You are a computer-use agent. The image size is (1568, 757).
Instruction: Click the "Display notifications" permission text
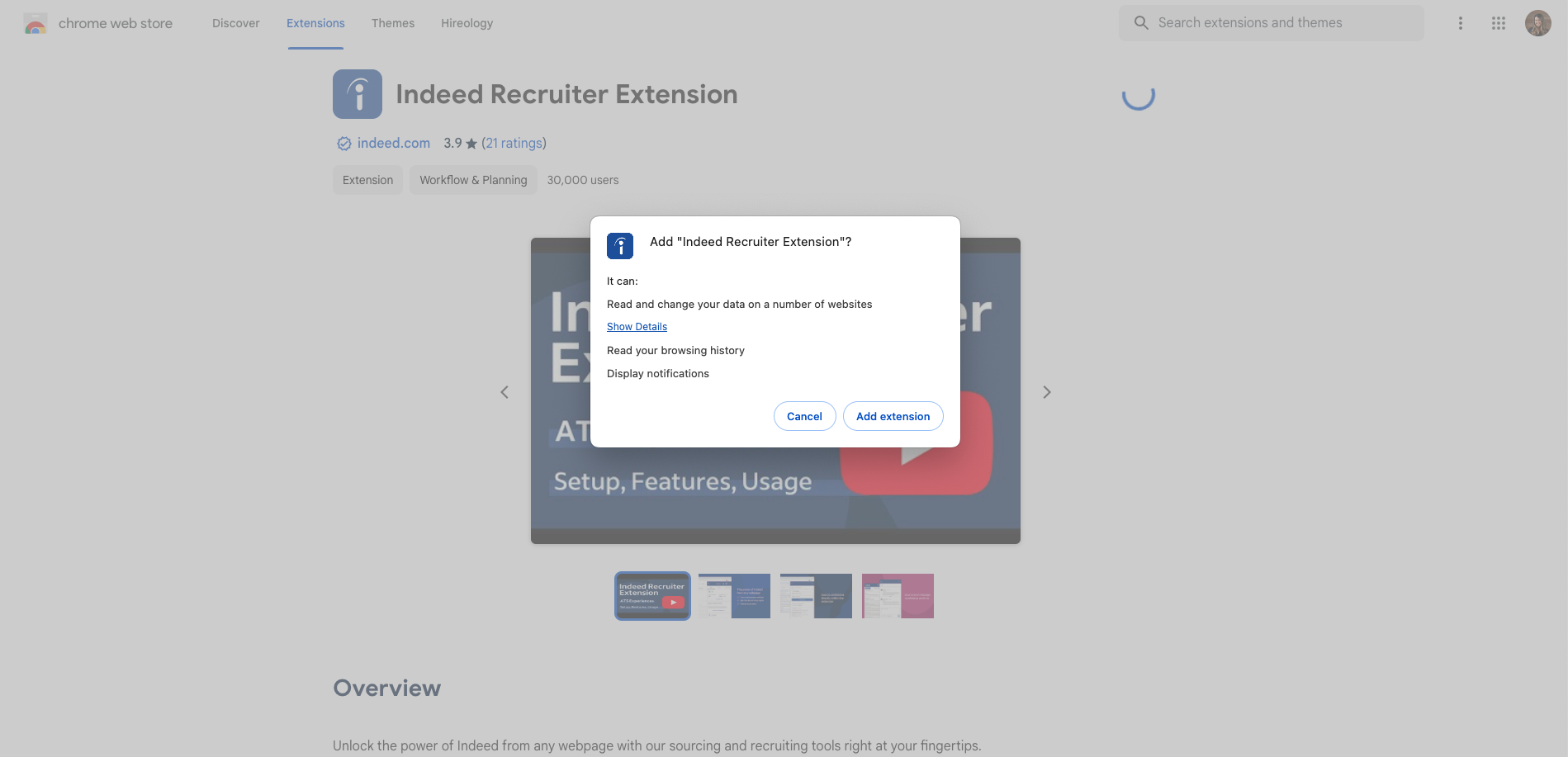pos(658,374)
